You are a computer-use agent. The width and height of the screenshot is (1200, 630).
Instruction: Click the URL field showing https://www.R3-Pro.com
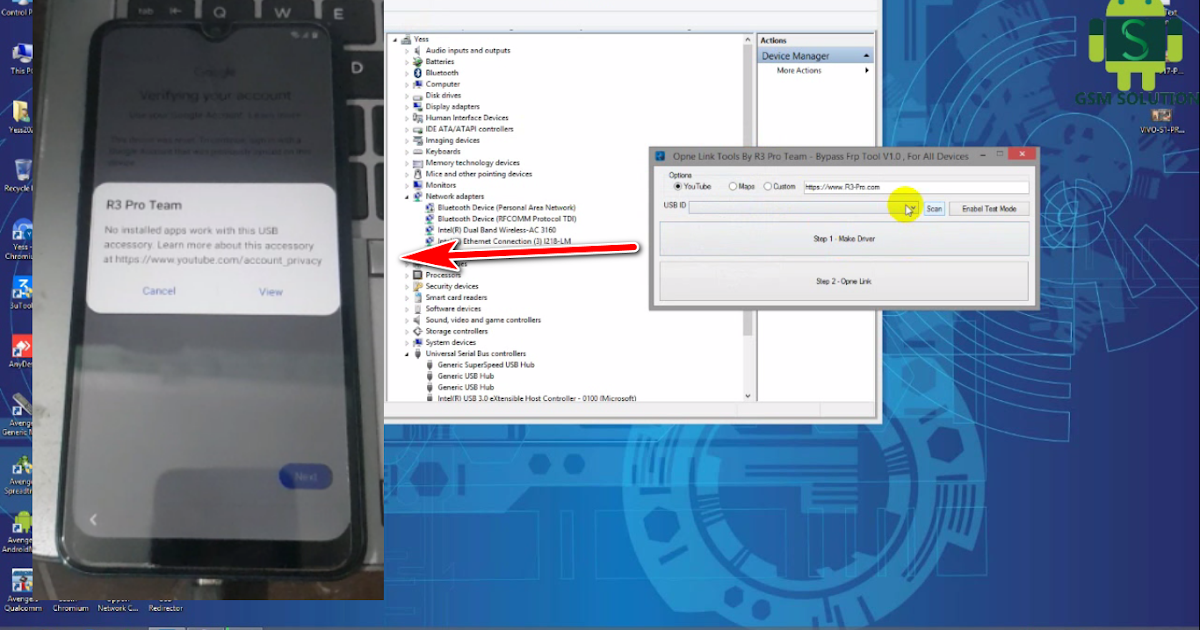click(916, 187)
